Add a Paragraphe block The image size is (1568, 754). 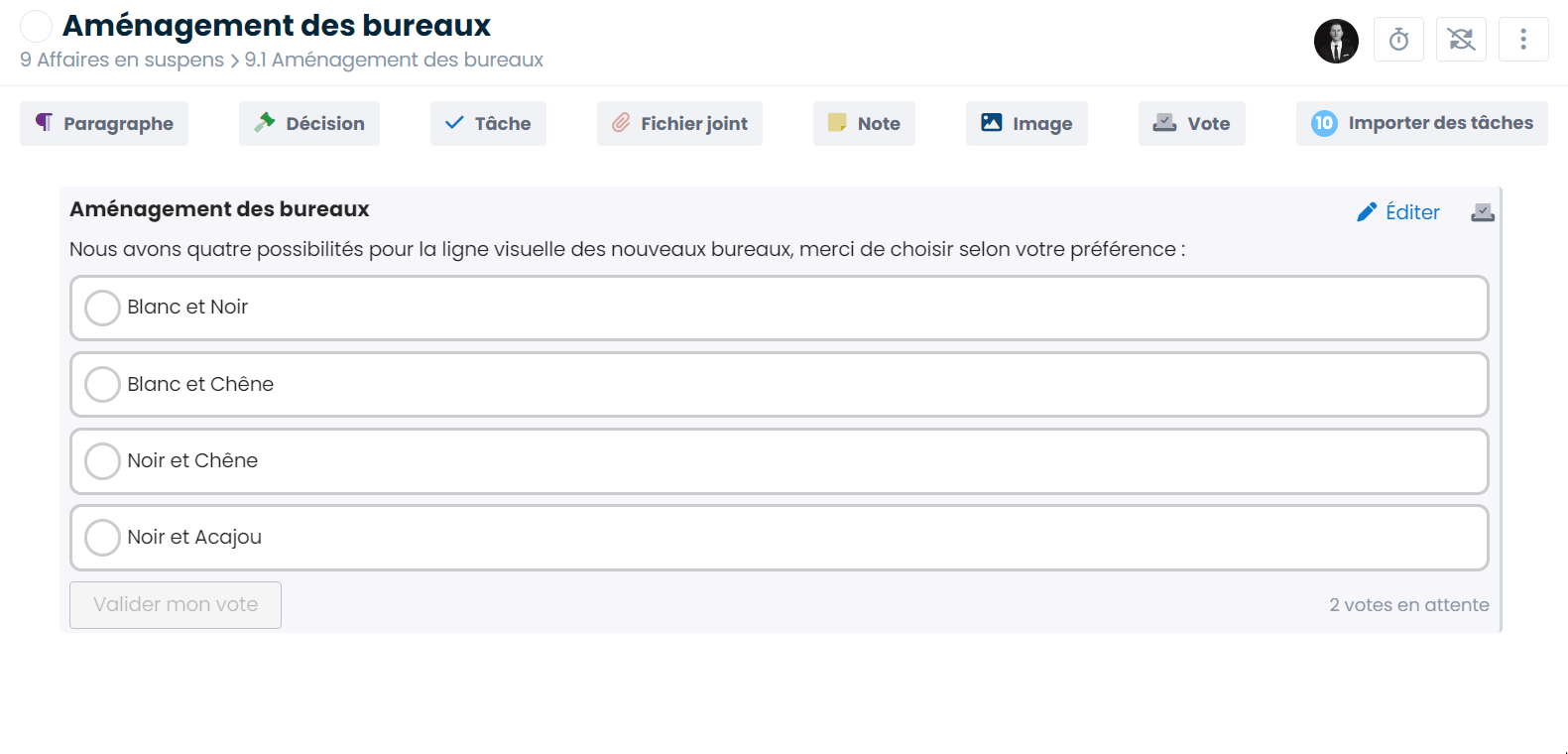(x=104, y=123)
